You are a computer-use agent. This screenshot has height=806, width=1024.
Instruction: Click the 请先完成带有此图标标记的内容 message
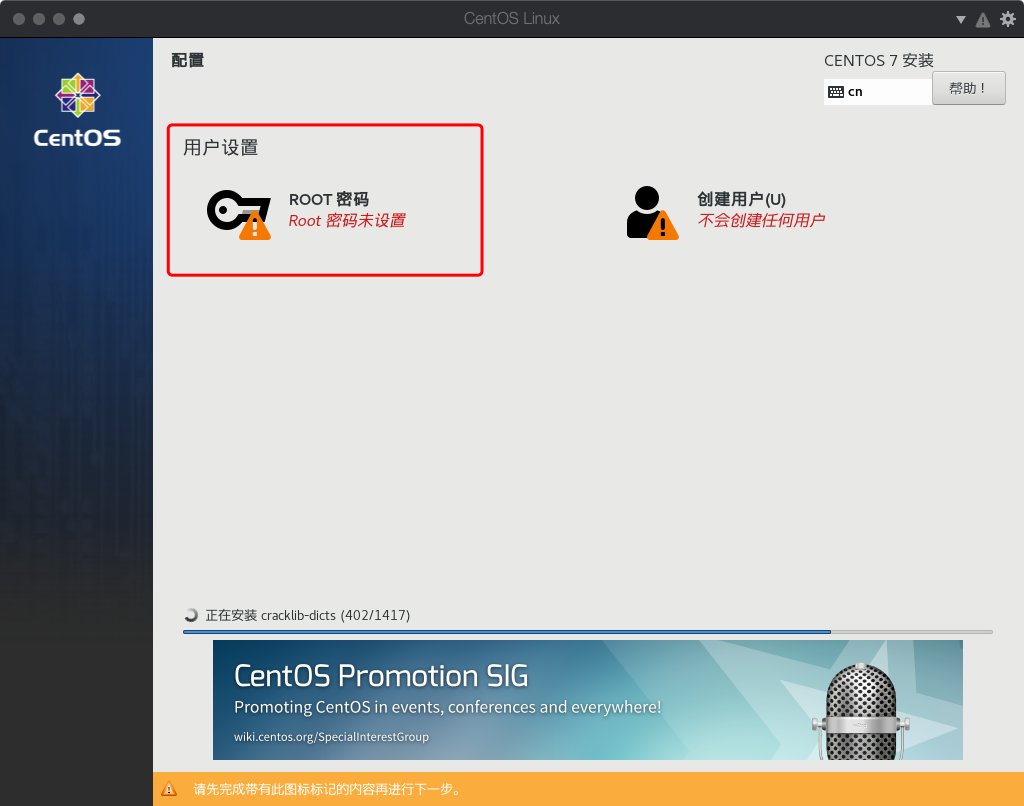pyautogui.click(x=327, y=789)
